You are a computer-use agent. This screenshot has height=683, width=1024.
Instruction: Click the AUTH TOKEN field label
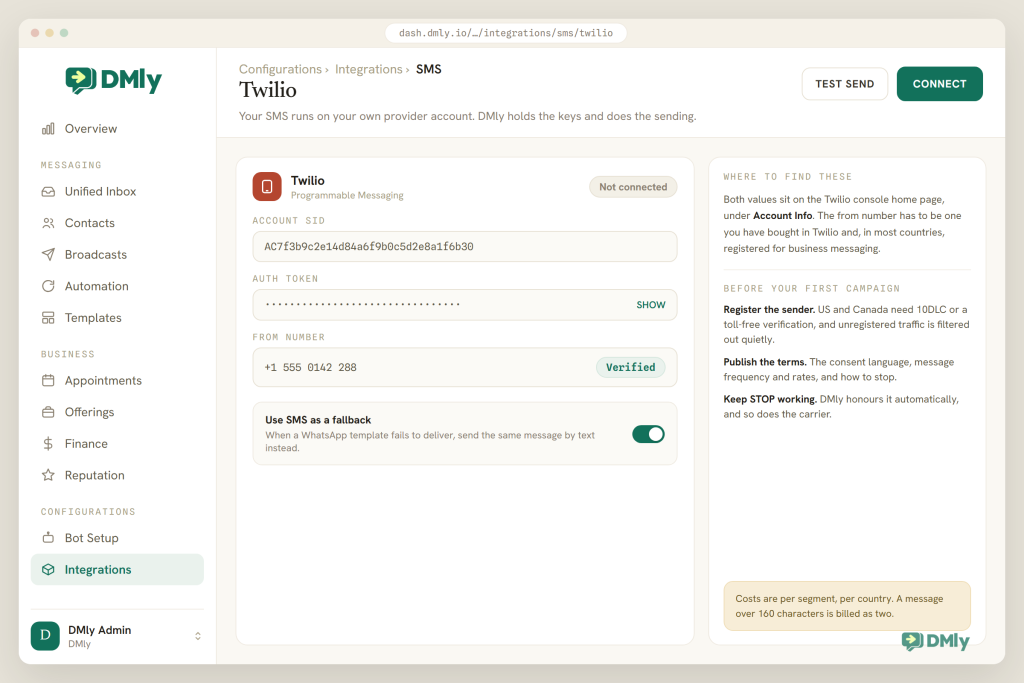click(285, 279)
